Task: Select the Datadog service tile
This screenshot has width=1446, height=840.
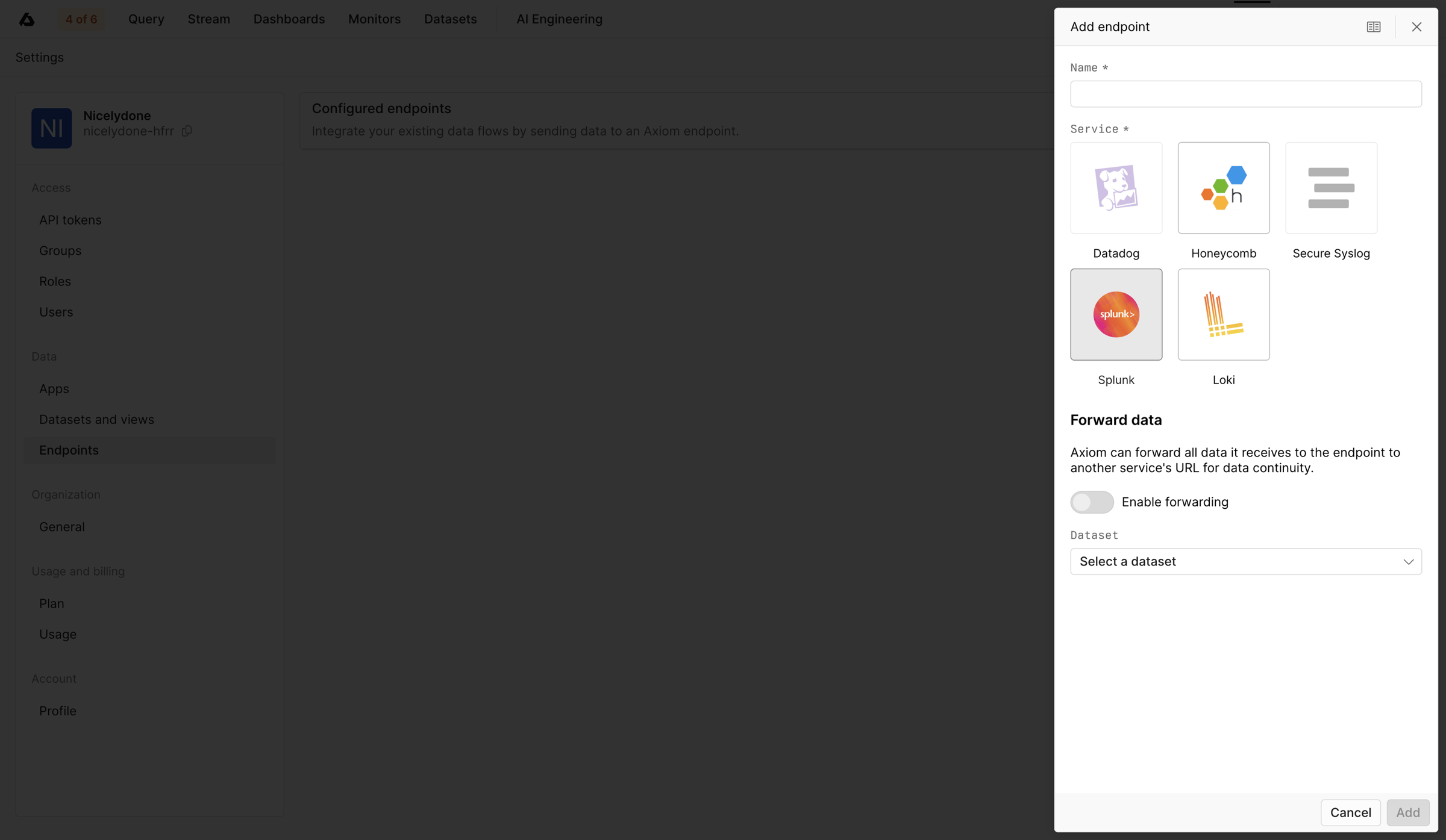Action: 1116,188
